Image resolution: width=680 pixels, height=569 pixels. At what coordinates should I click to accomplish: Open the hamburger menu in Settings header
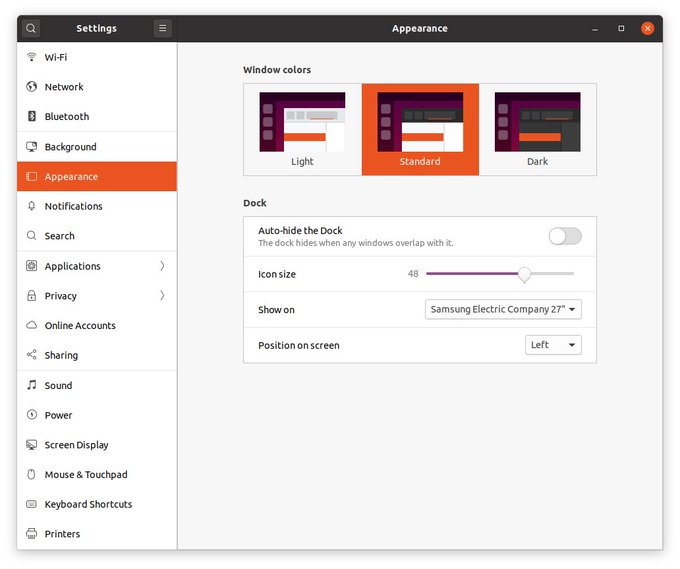[163, 28]
